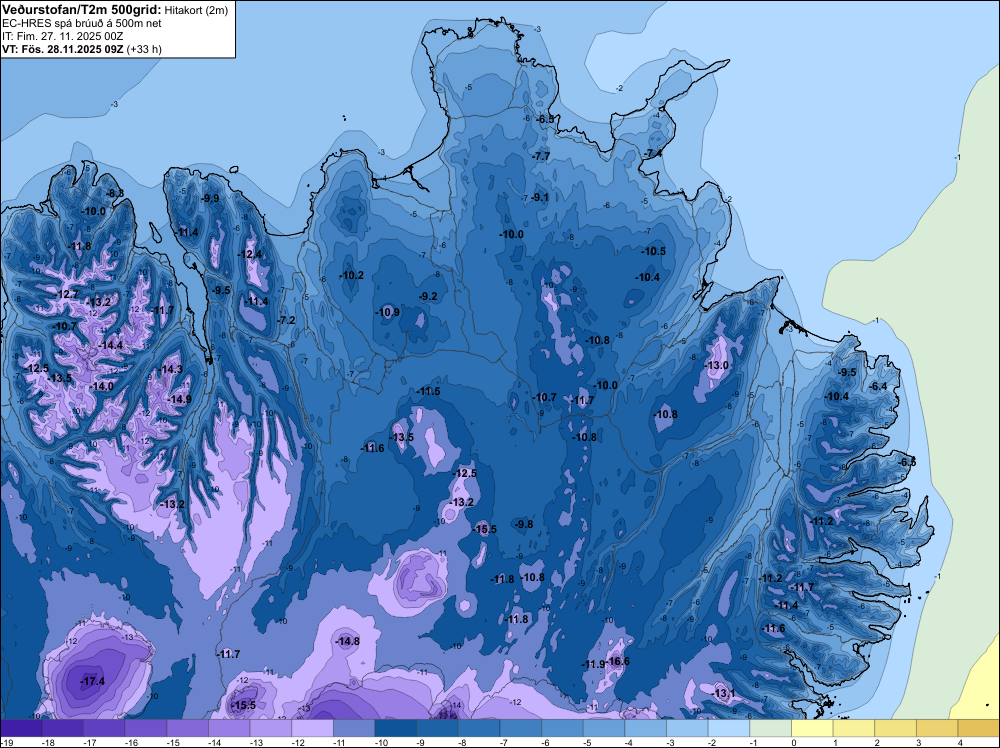Click the '-14.3' temperature value on the map
Screen dimensions: 1000x748
click(x=171, y=369)
